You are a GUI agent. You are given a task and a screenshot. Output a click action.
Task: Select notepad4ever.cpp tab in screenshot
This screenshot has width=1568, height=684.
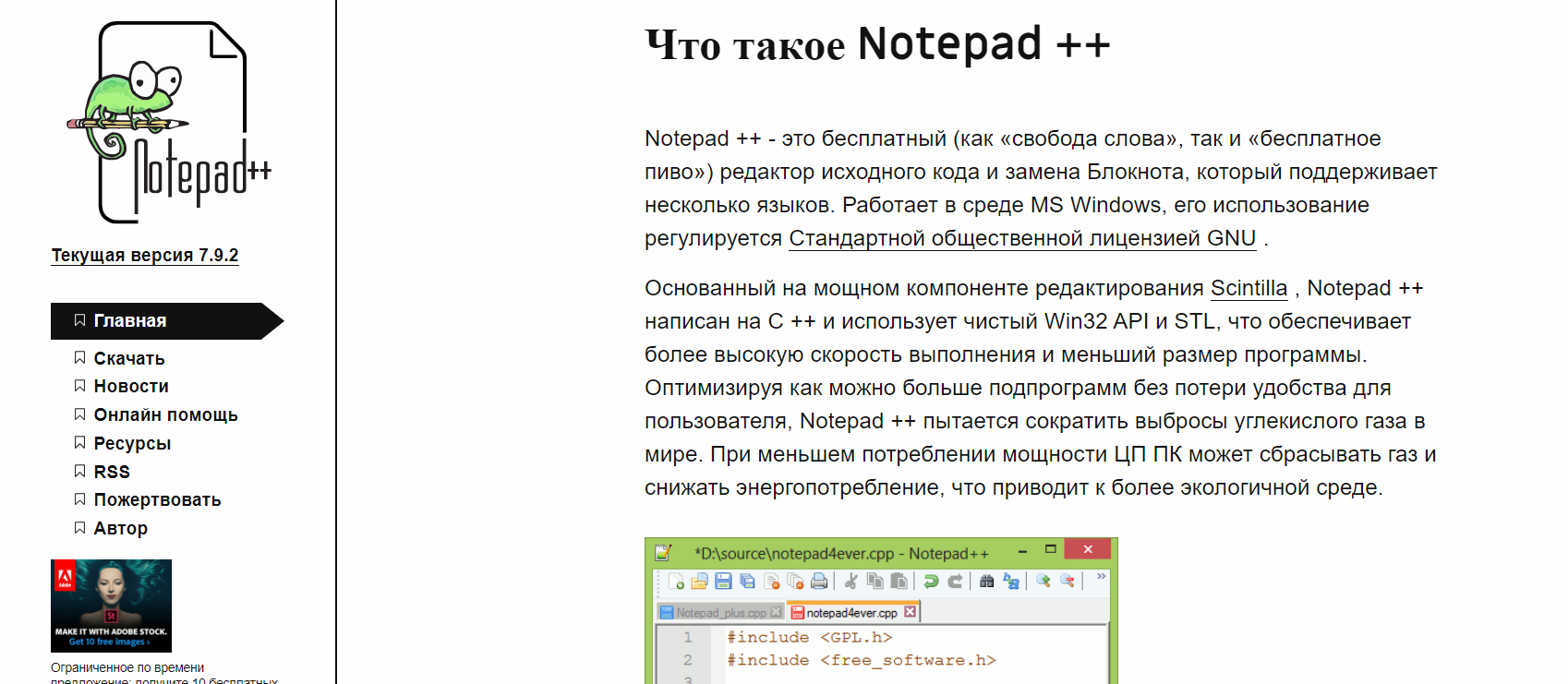tap(852, 610)
